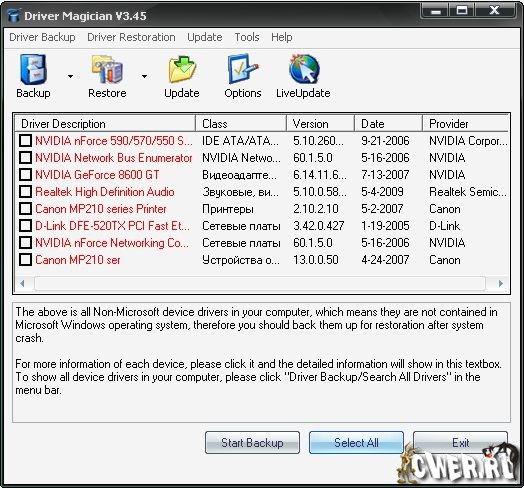Minimize the Driver Magician window
This screenshot has width=524, height=488.
[x=435, y=10]
